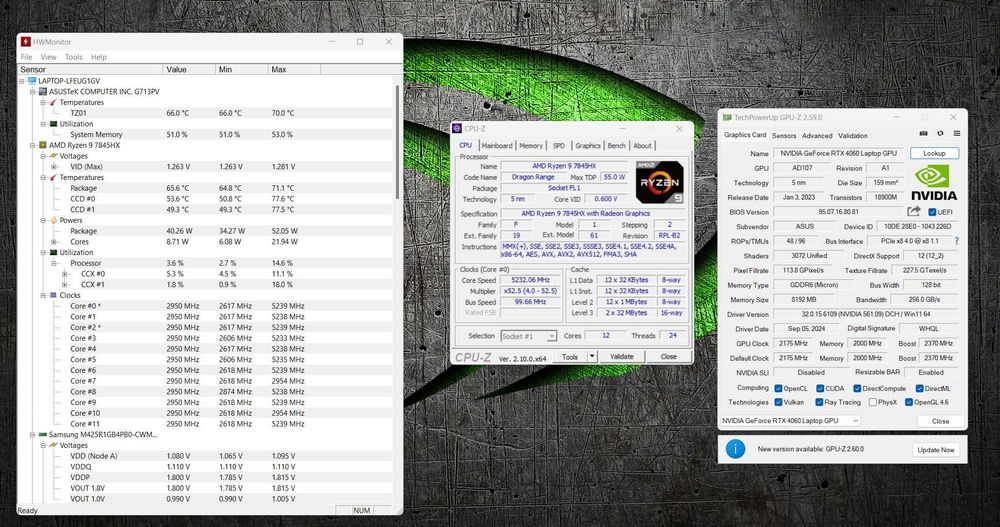This screenshot has width=1000, height=527.
Task: Toggle the OpenCL checkbox
Action: tap(778, 389)
